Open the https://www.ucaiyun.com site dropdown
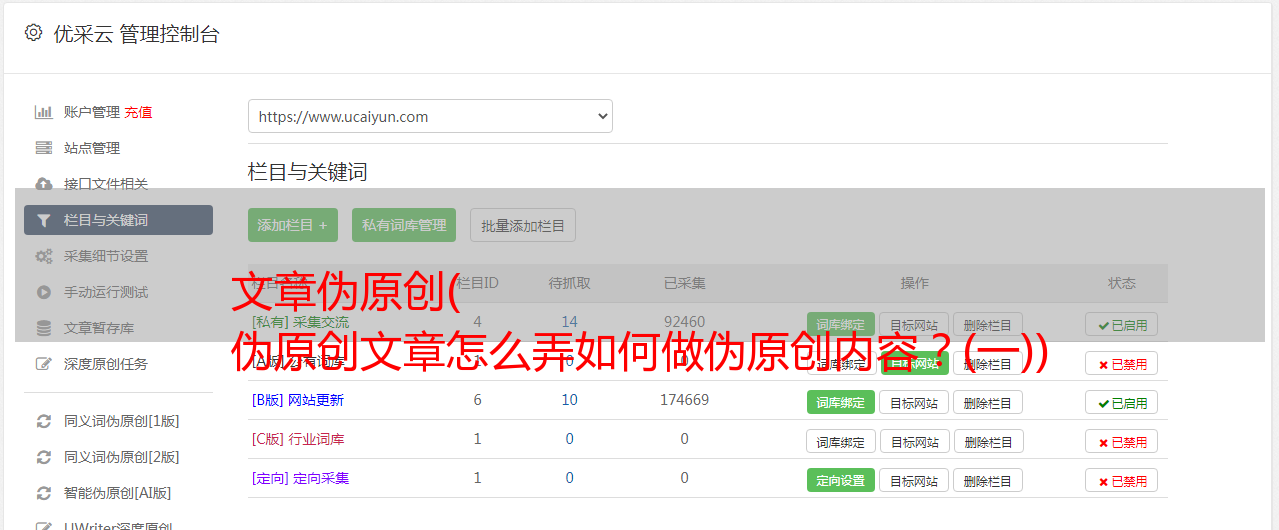Screen dimensions: 1279x530 pos(430,116)
